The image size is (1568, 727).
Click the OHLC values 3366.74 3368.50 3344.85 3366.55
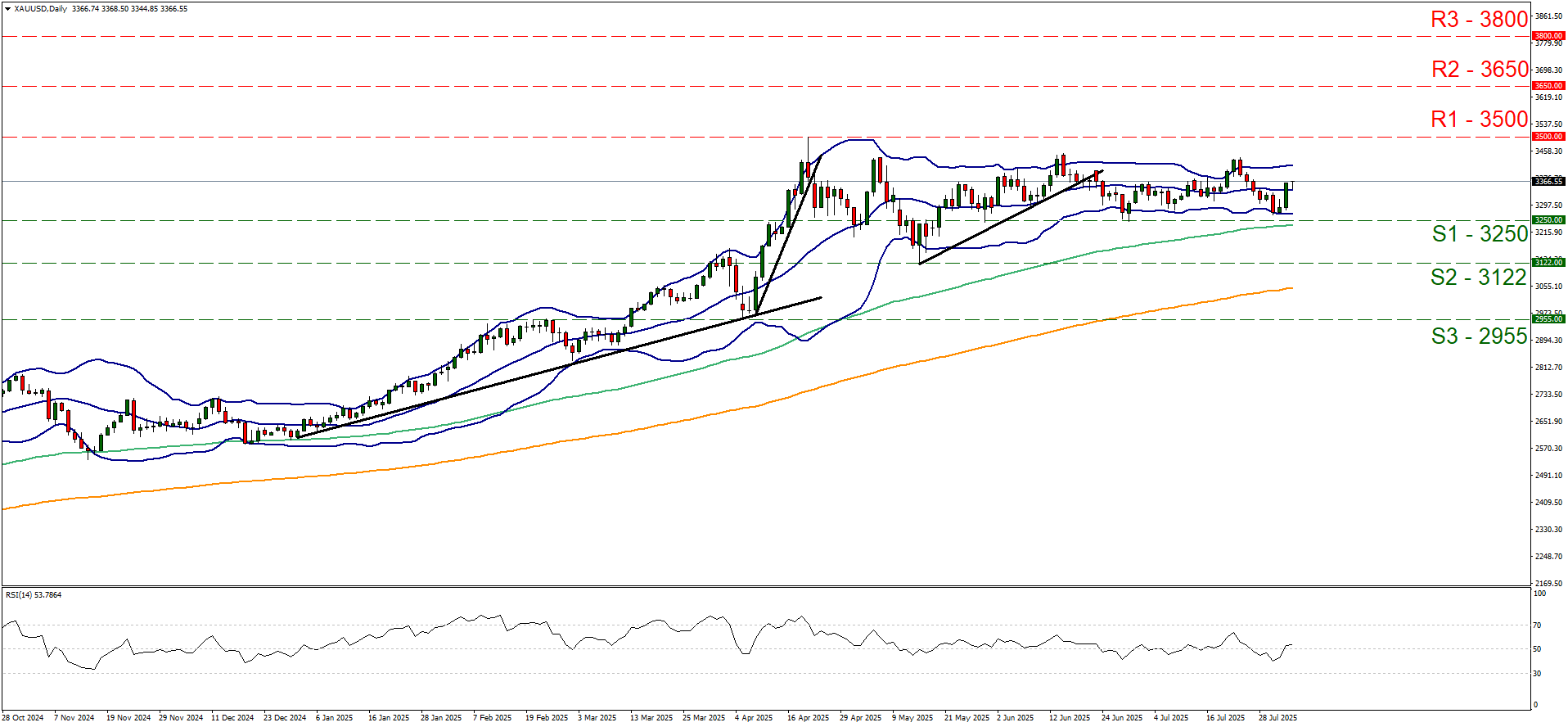click(x=129, y=9)
